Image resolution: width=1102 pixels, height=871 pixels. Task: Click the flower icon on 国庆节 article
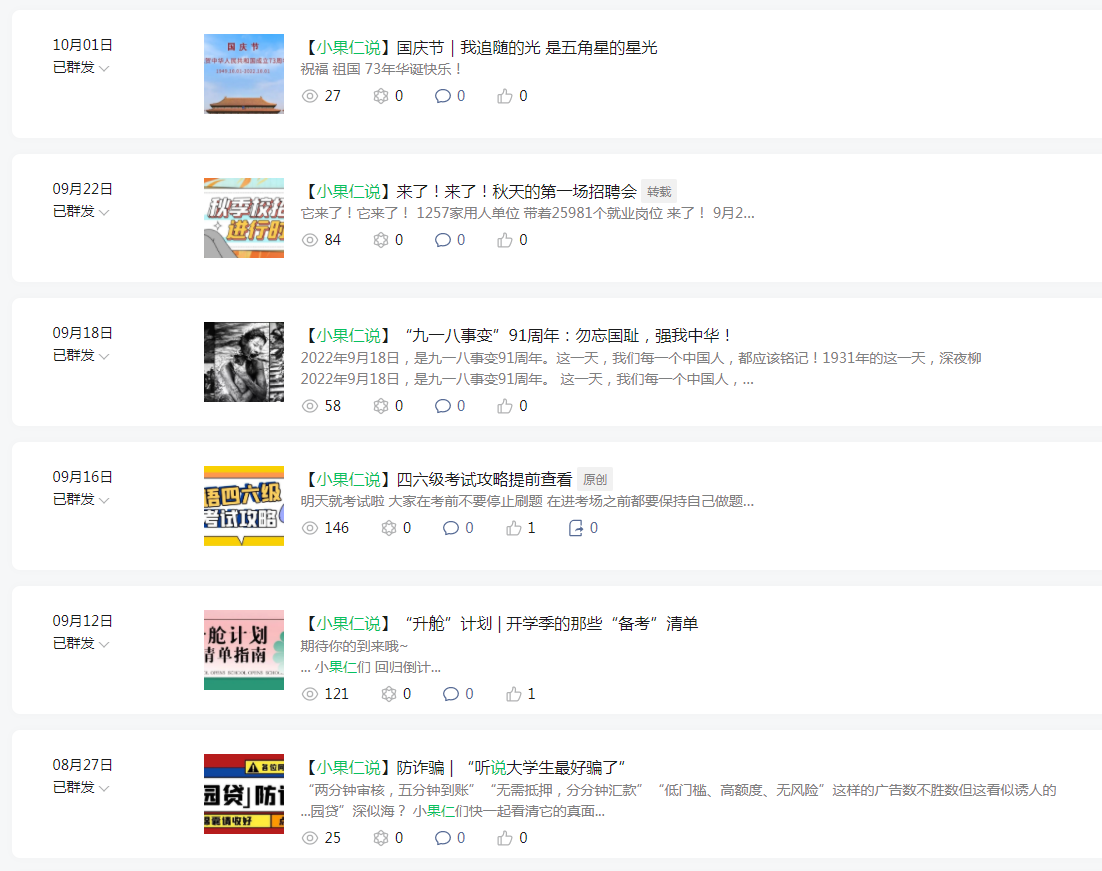[381, 96]
